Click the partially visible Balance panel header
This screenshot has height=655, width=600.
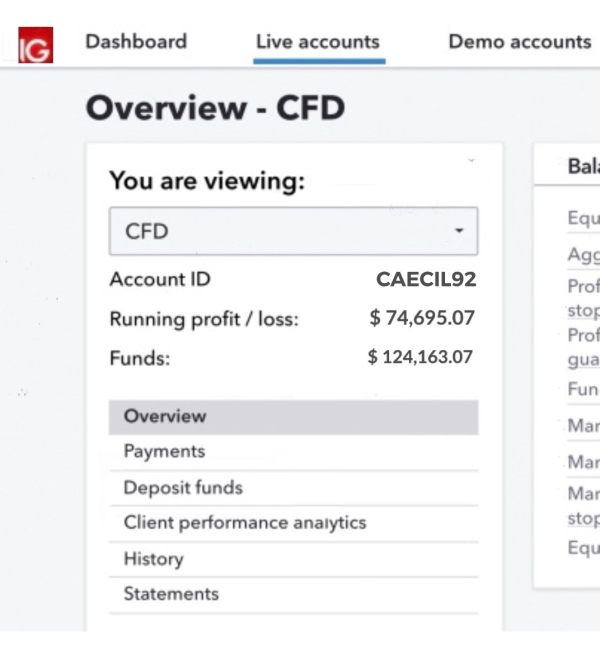click(x=583, y=166)
